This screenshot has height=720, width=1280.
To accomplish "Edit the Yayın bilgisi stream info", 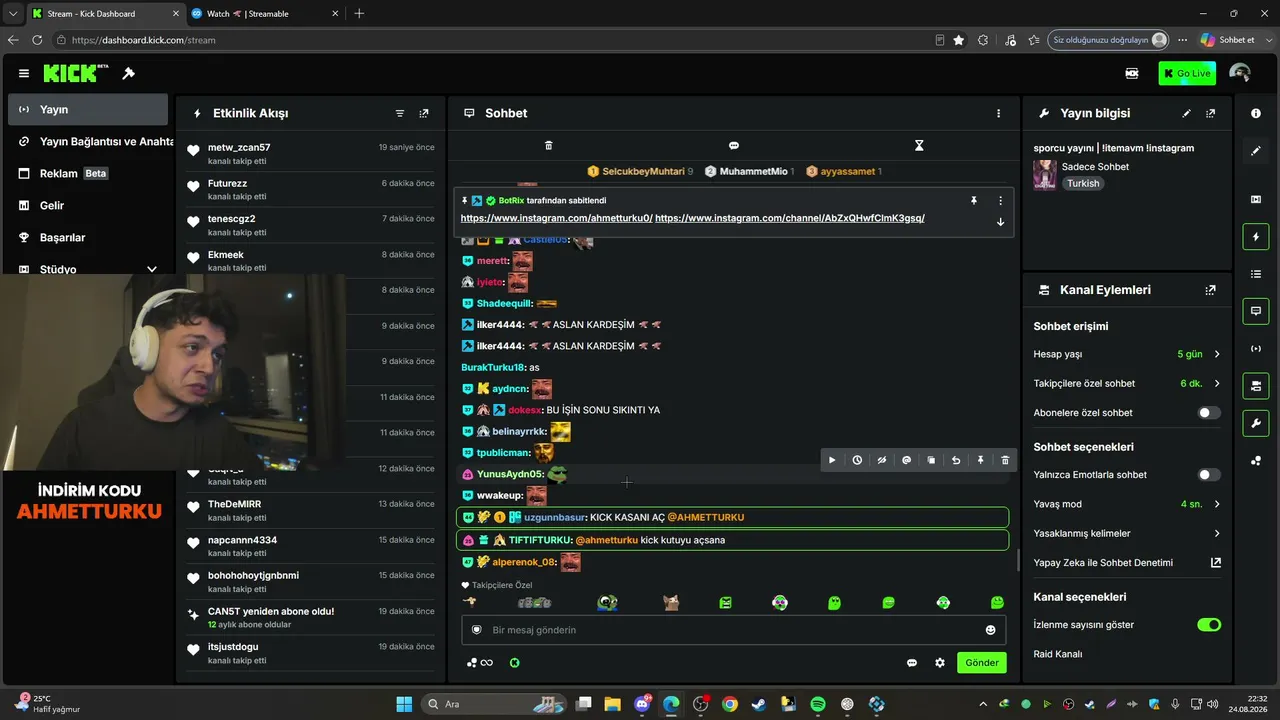I will [x=1187, y=114].
